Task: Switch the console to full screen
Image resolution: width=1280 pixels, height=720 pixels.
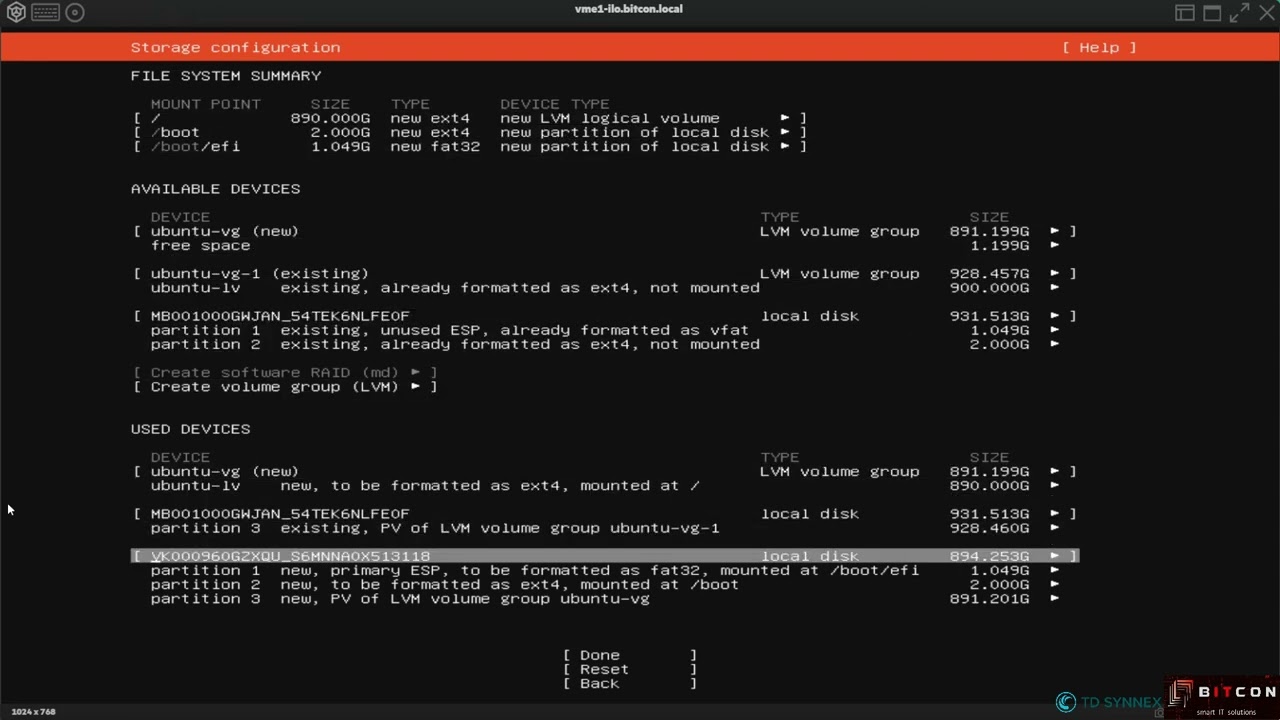Action: coord(1239,13)
